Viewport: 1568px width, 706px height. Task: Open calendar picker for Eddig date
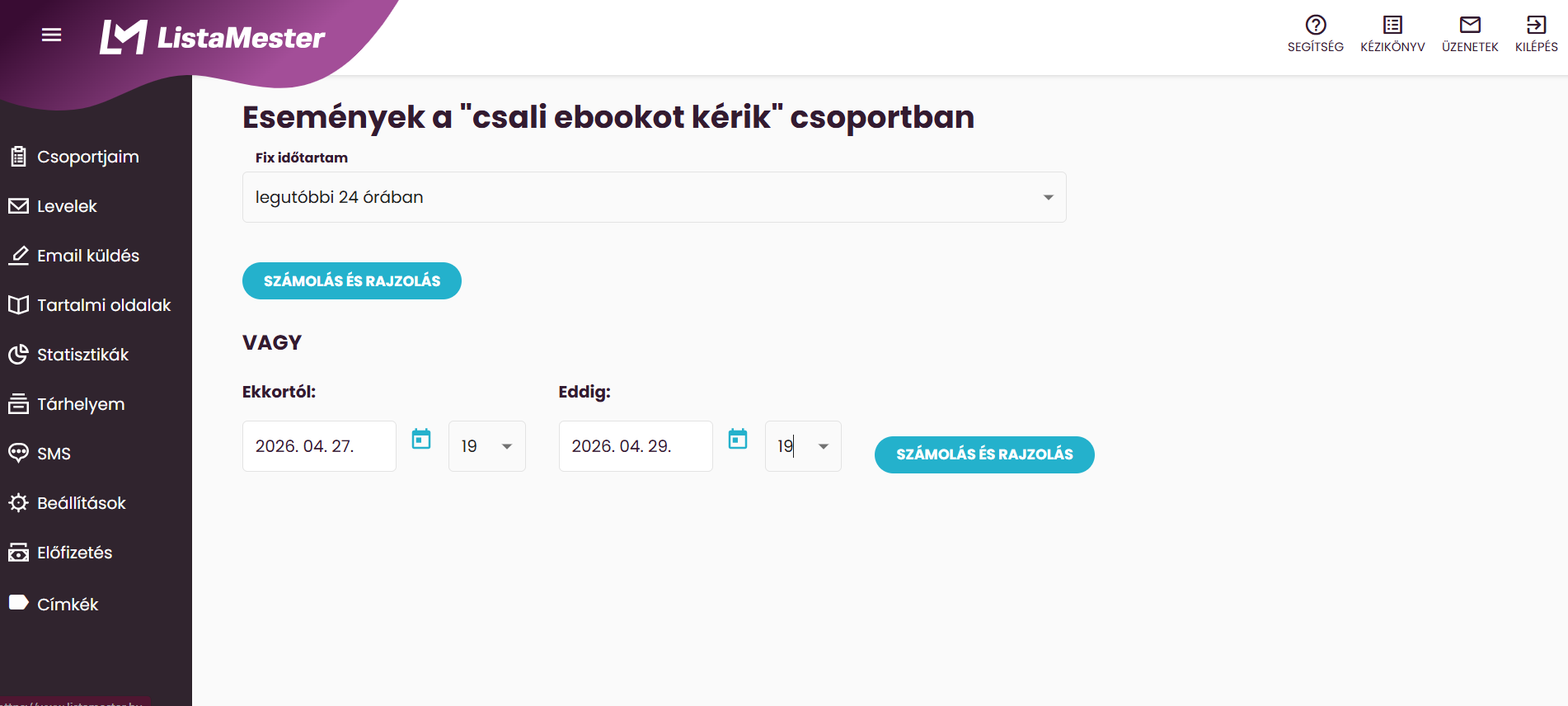pyautogui.click(x=738, y=439)
